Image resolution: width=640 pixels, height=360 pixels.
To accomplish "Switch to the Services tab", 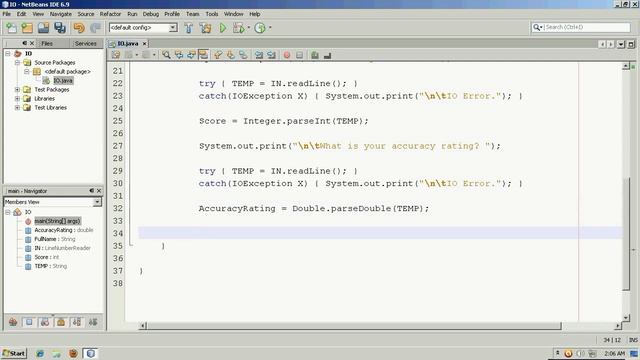I will click(85, 43).
